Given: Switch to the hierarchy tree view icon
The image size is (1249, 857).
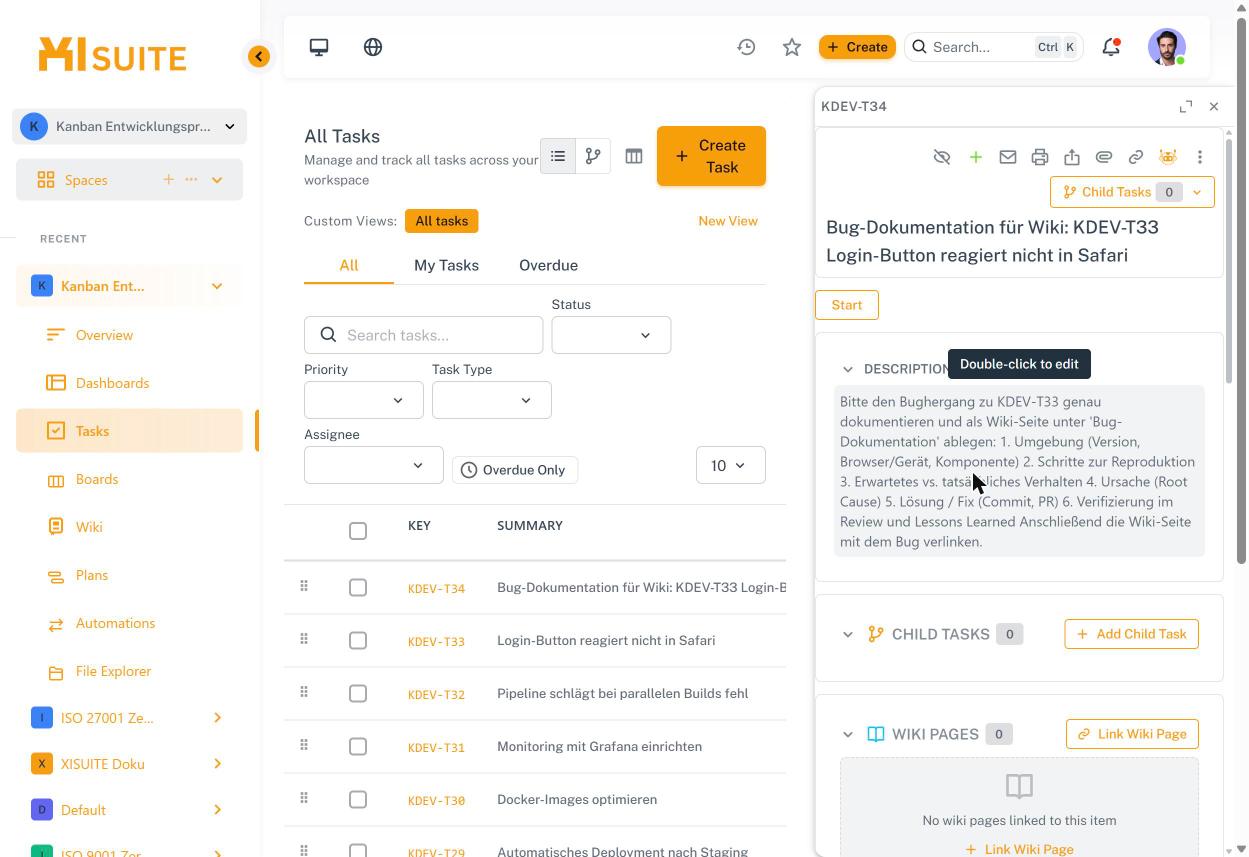Looking at the screenshot, I should pos(593,156).
